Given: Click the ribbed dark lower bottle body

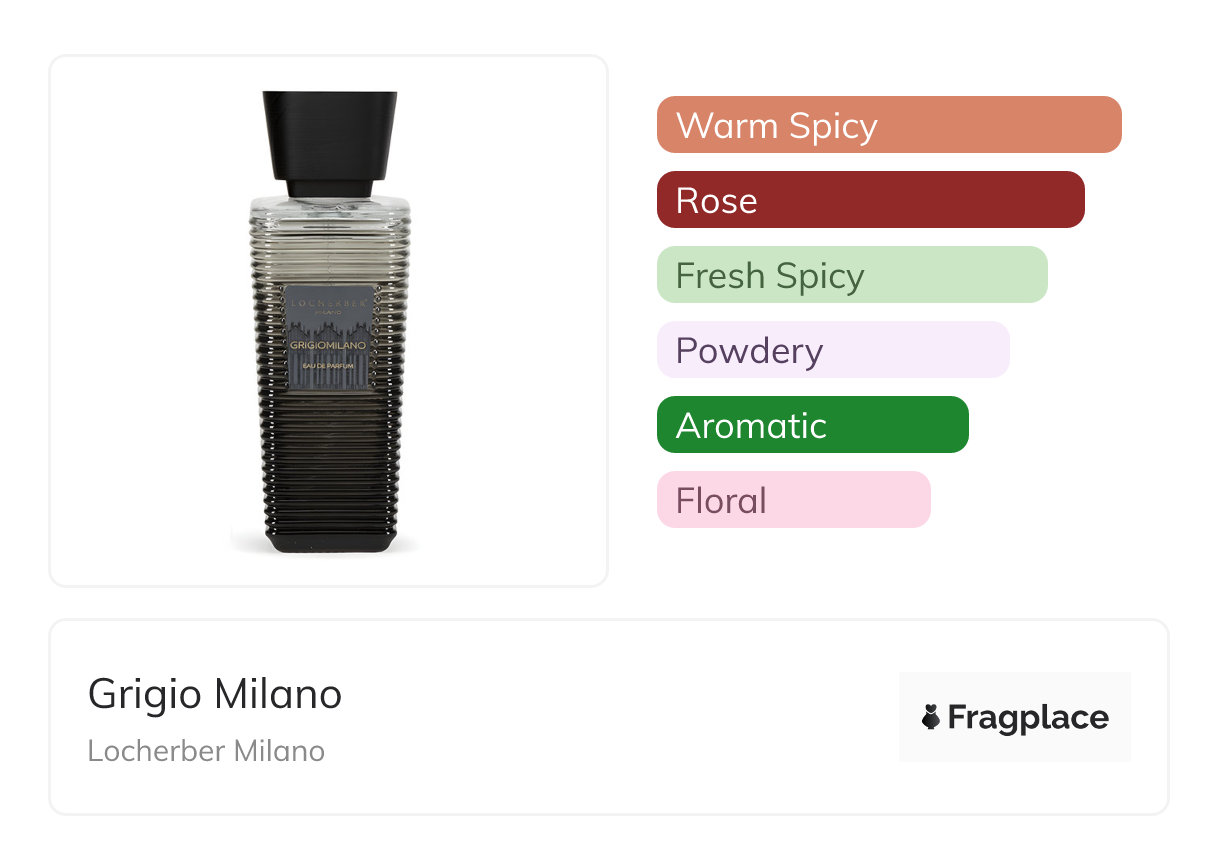Looking at the screenshot, I should coord(330,460).
